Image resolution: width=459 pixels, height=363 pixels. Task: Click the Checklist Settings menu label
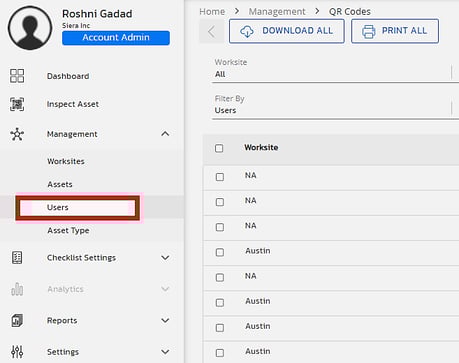[x=81, y=258]
